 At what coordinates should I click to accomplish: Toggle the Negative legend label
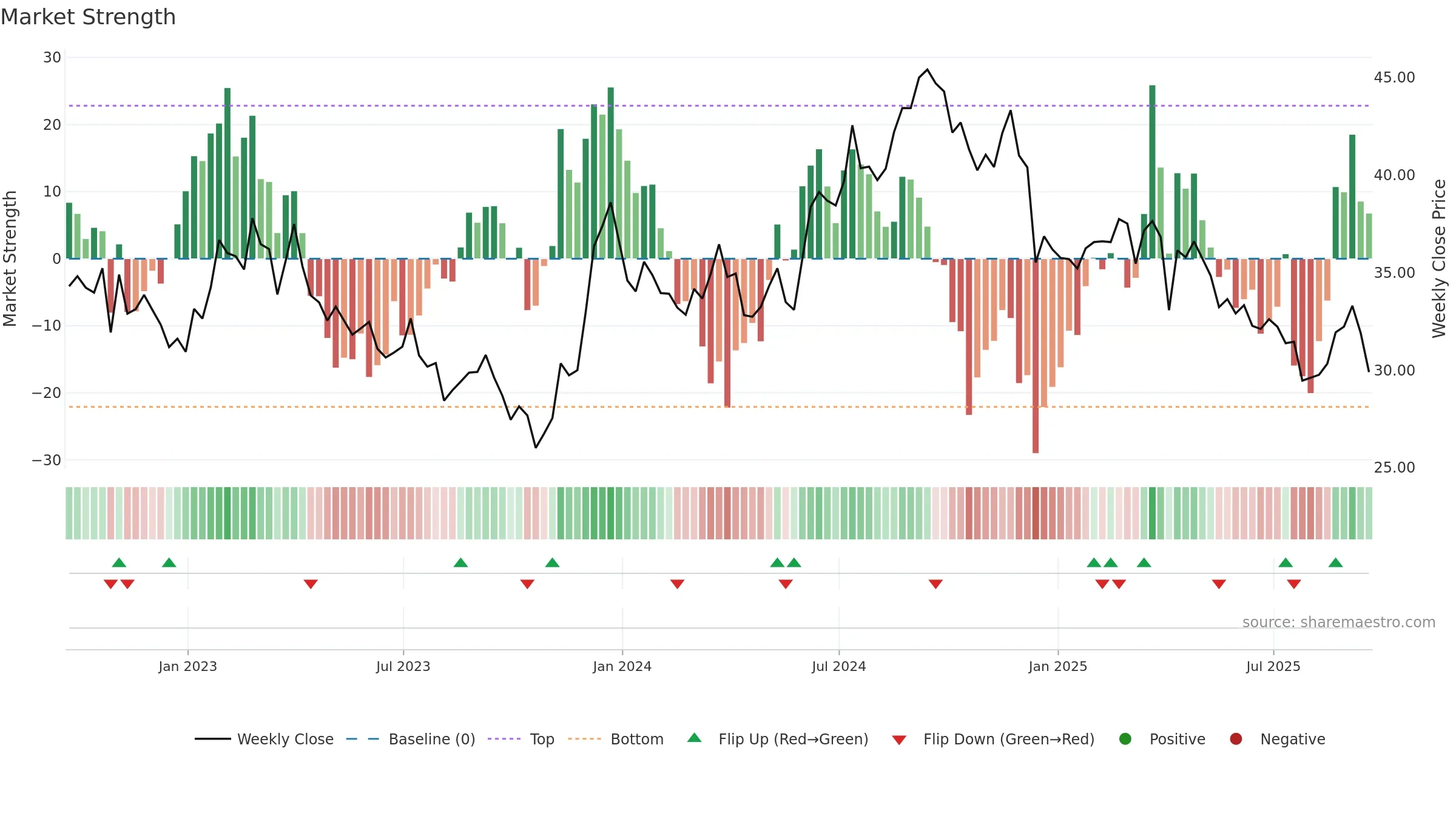tap(1293, 740)
